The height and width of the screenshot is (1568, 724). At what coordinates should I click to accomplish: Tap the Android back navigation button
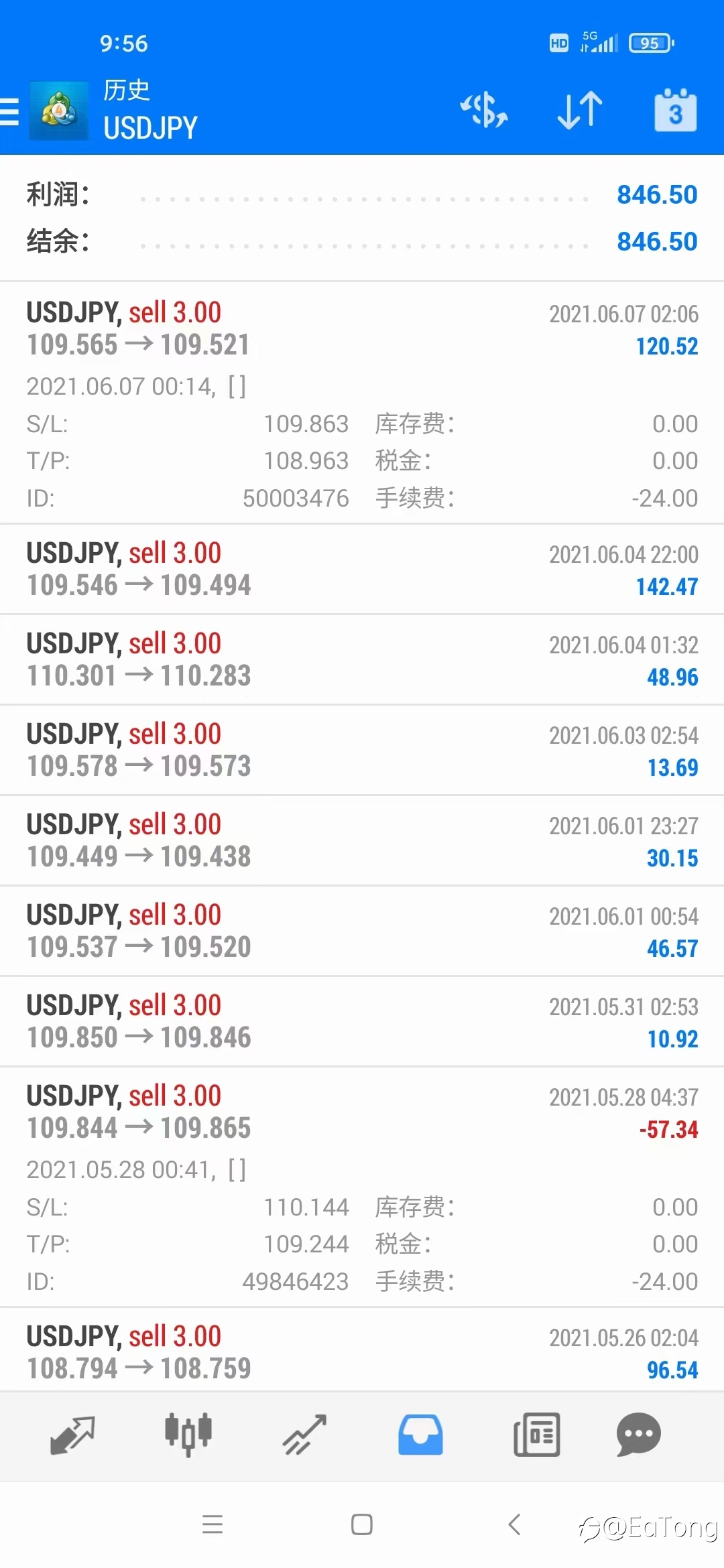514,1524
